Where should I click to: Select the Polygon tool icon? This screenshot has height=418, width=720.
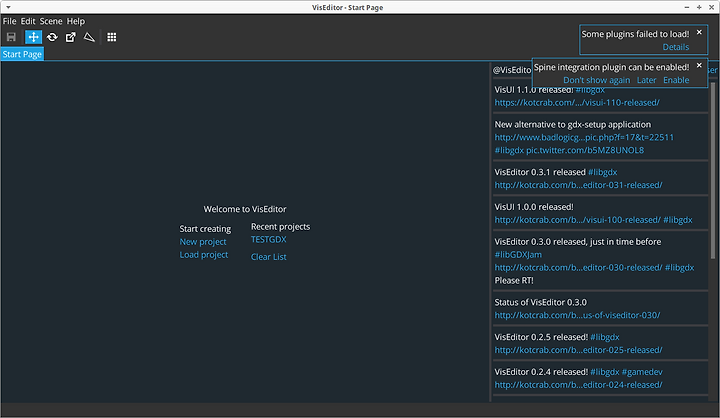[89, 37]
